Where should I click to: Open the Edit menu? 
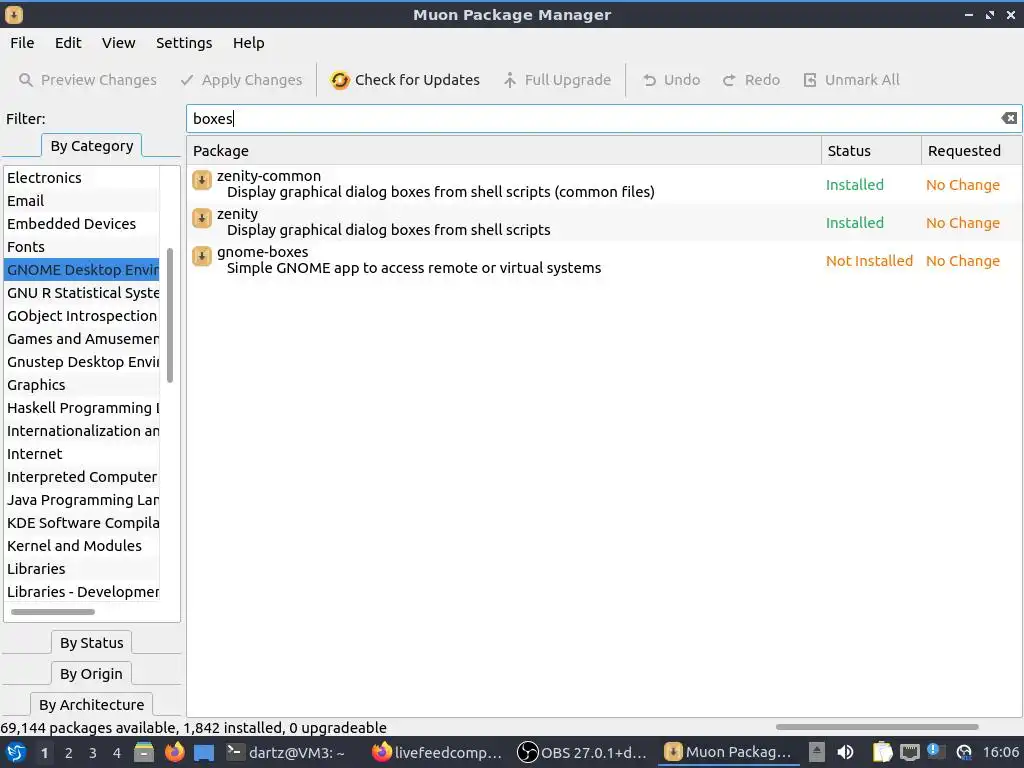pos(68,43)
